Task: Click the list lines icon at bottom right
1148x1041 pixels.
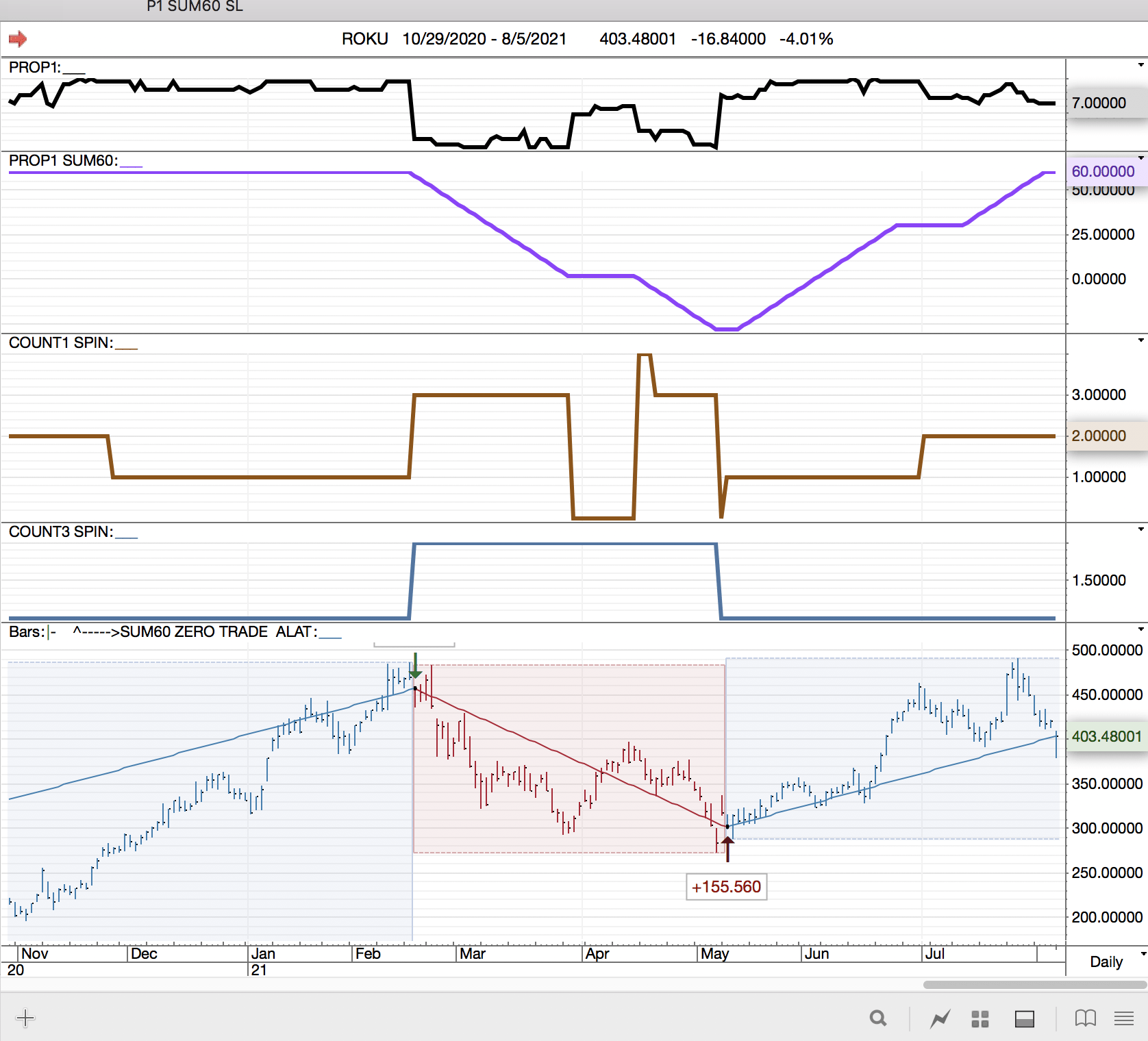Action: 1124,1018
